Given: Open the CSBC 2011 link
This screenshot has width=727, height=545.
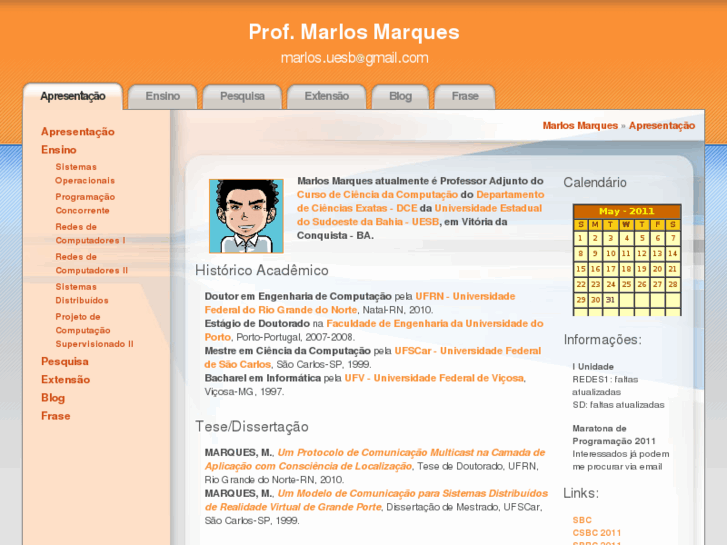Looking at the screenshot, I should (x=597, y=533).
